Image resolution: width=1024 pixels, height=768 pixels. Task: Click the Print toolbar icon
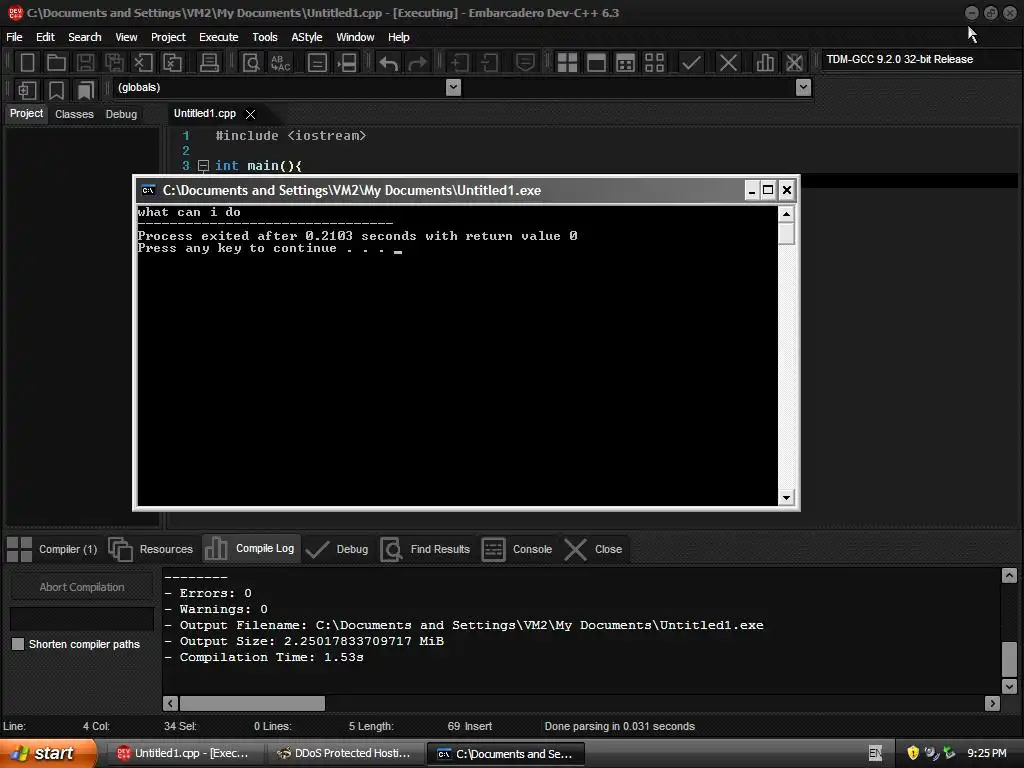pos(209,63)
